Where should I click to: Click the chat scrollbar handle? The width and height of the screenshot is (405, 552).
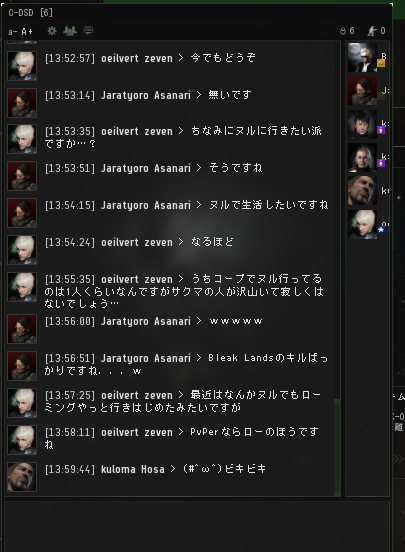coord(337,447)
